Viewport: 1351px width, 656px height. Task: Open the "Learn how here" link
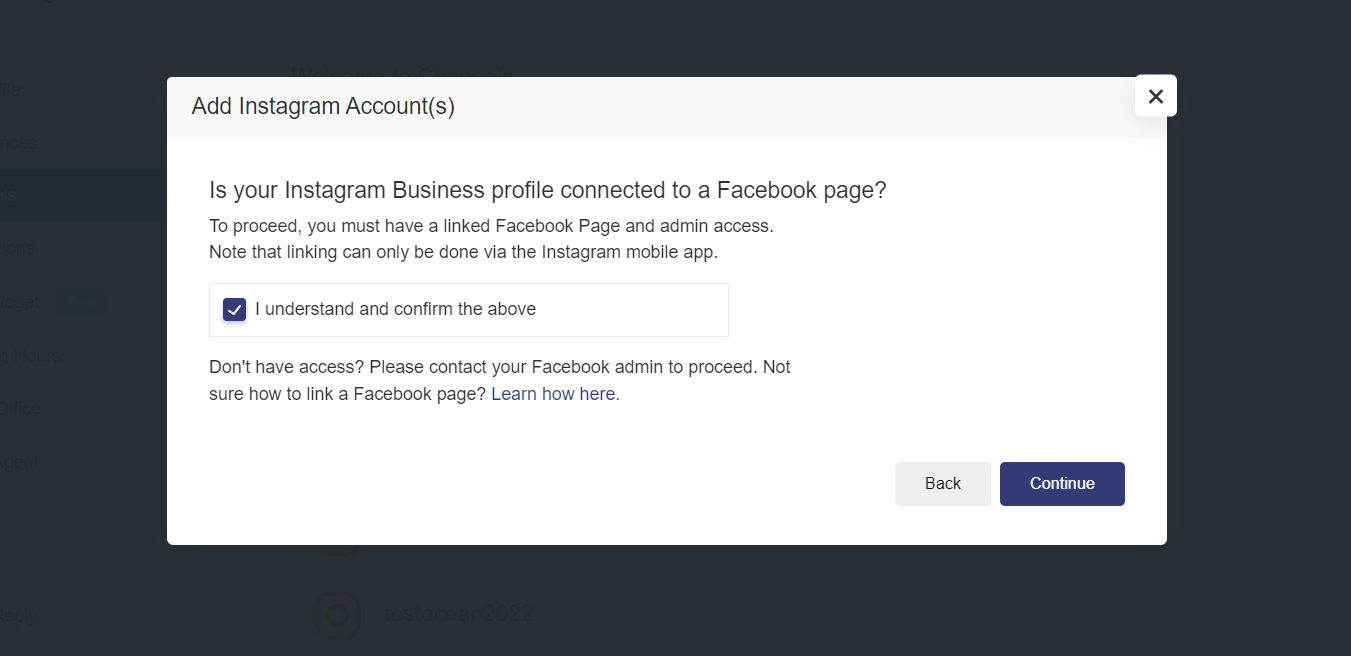pos(555,394)
